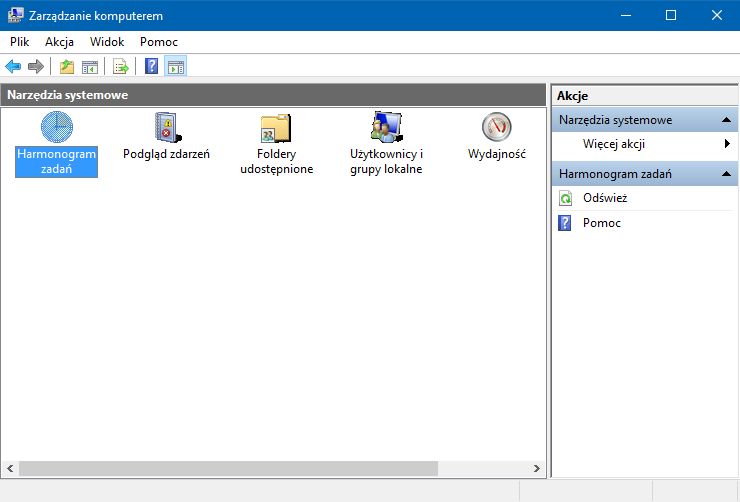The width and height of the screenshot is (740, 502).
Task: Click the blue Help question mark toolbar icon
Action: 151,66
